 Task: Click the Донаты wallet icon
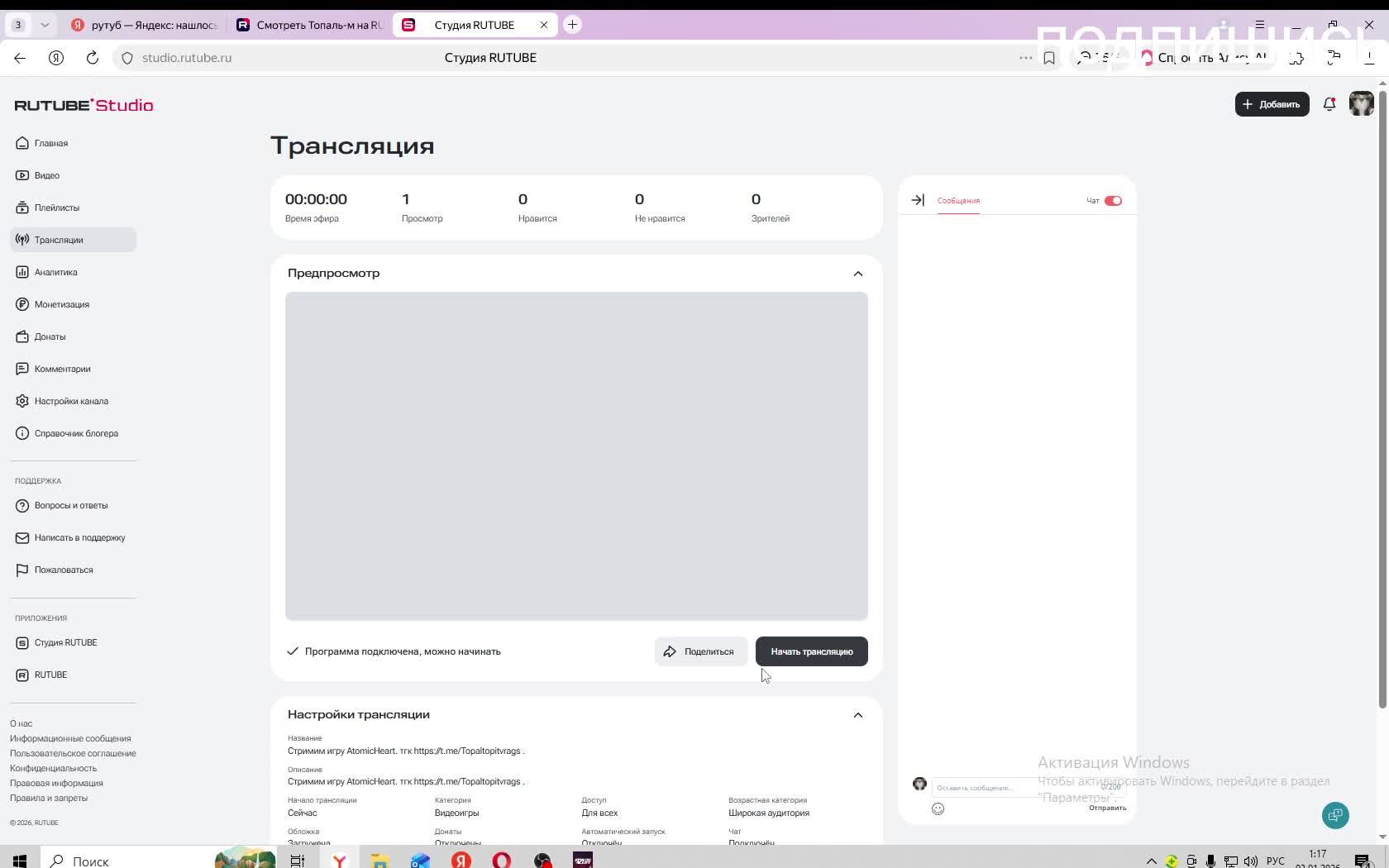click(x=22, y=336)
